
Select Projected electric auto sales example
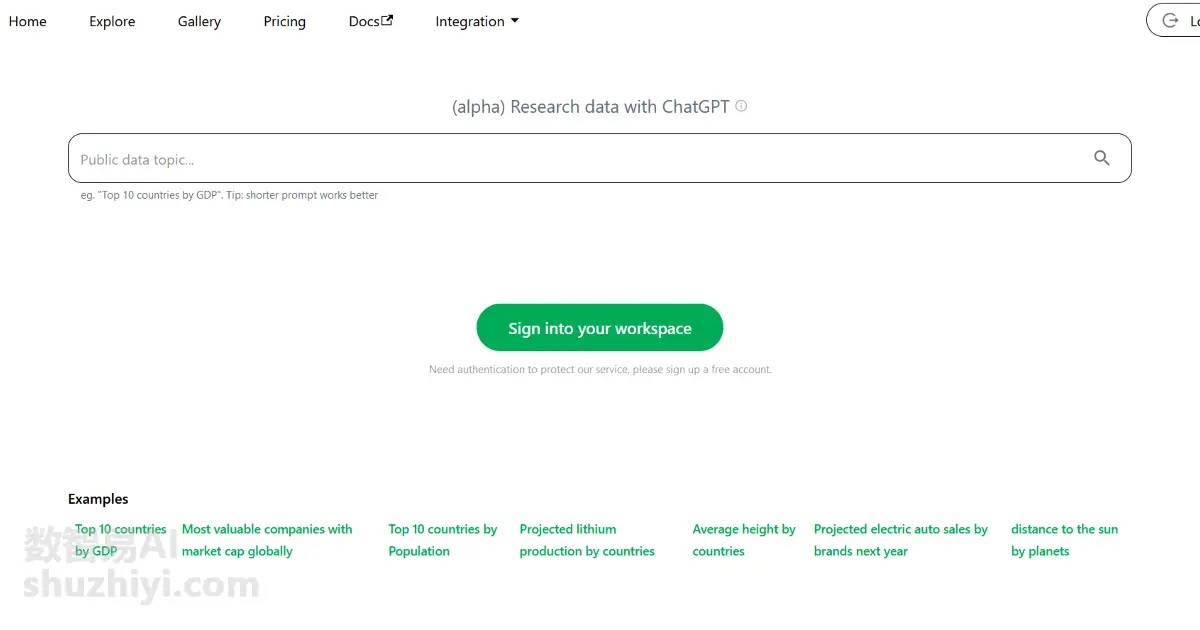[901, 540]
